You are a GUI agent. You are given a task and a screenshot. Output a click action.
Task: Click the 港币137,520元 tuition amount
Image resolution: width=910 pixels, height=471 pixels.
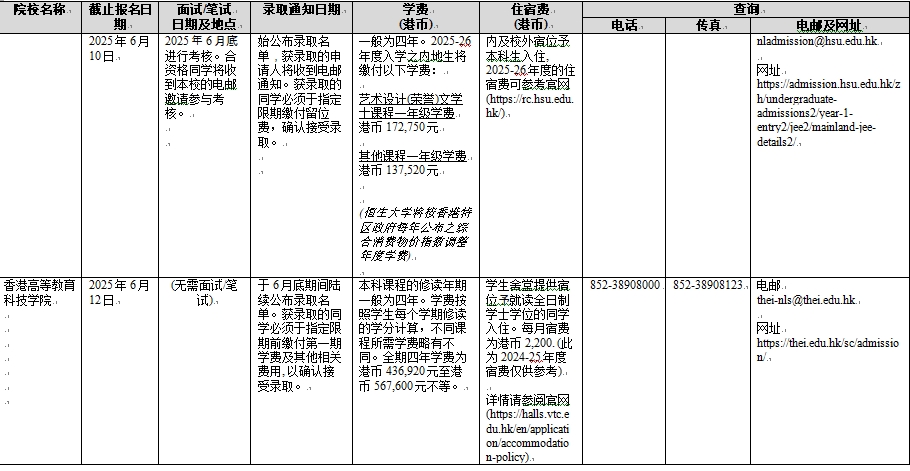pyautogui.click(x=399, y=171)
